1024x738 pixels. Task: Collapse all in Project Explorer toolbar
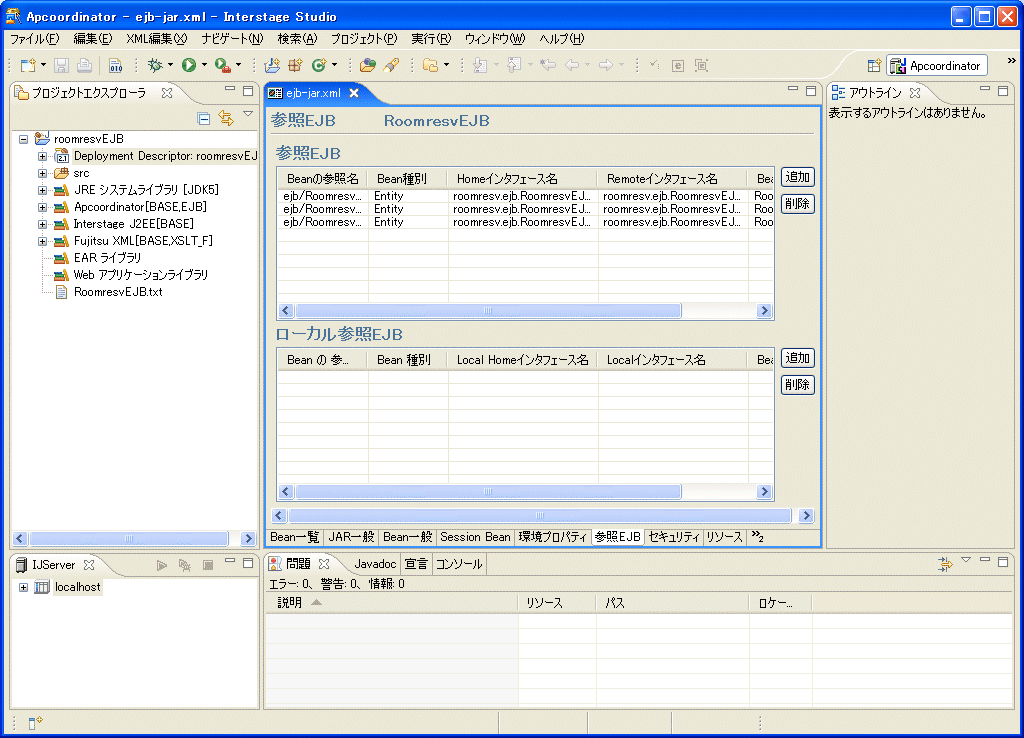pyautogui.click(x=204, y=118)
